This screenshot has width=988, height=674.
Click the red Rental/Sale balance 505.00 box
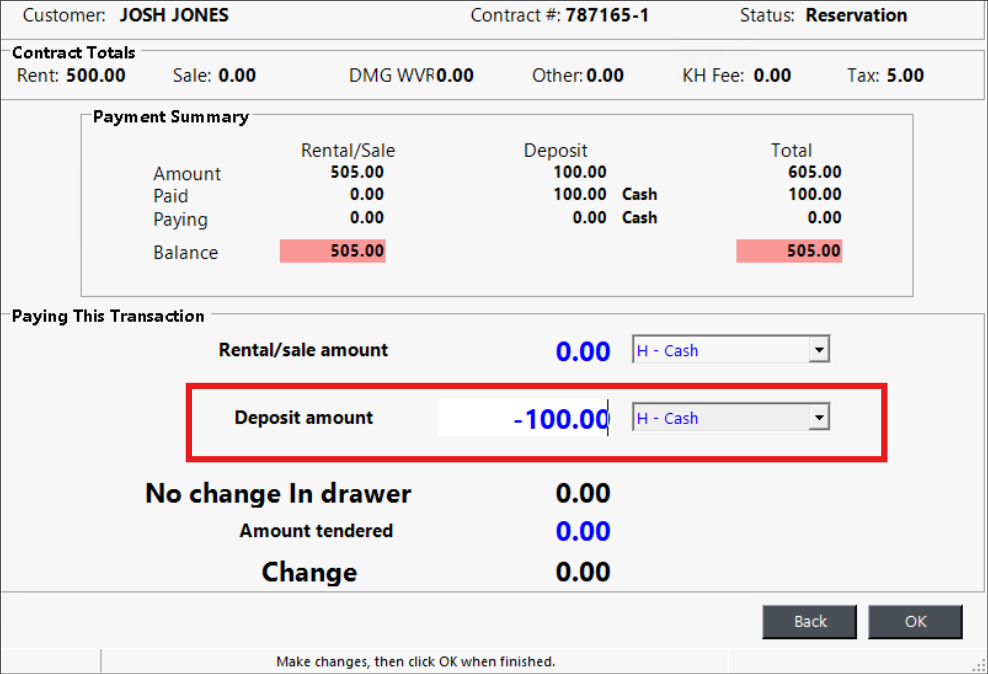(332, 251)
